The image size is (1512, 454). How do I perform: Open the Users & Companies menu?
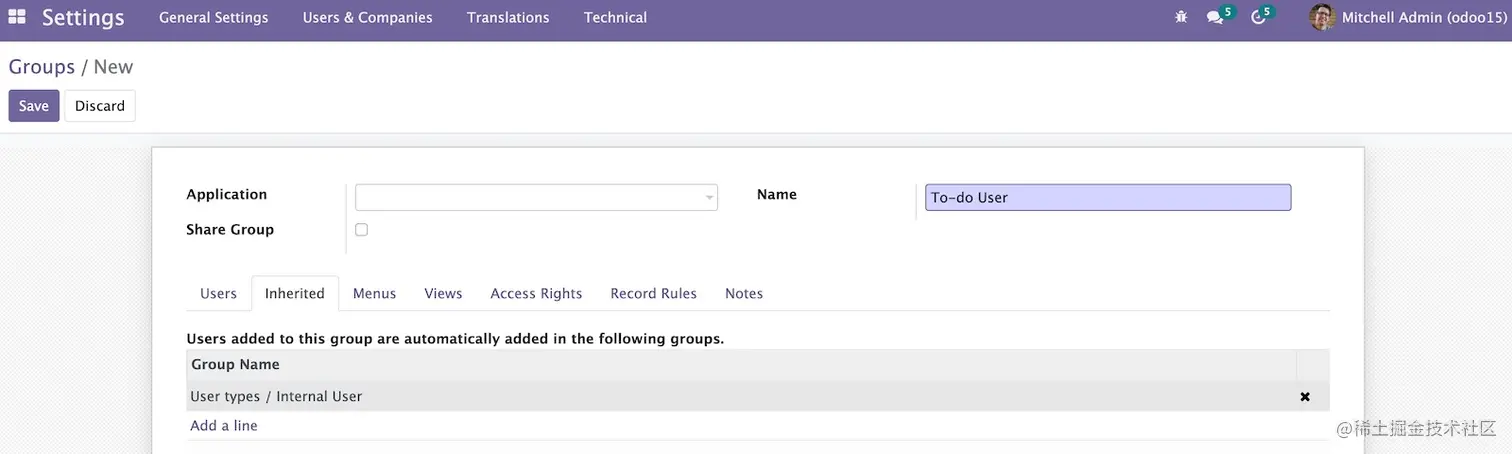pos(368,17)
